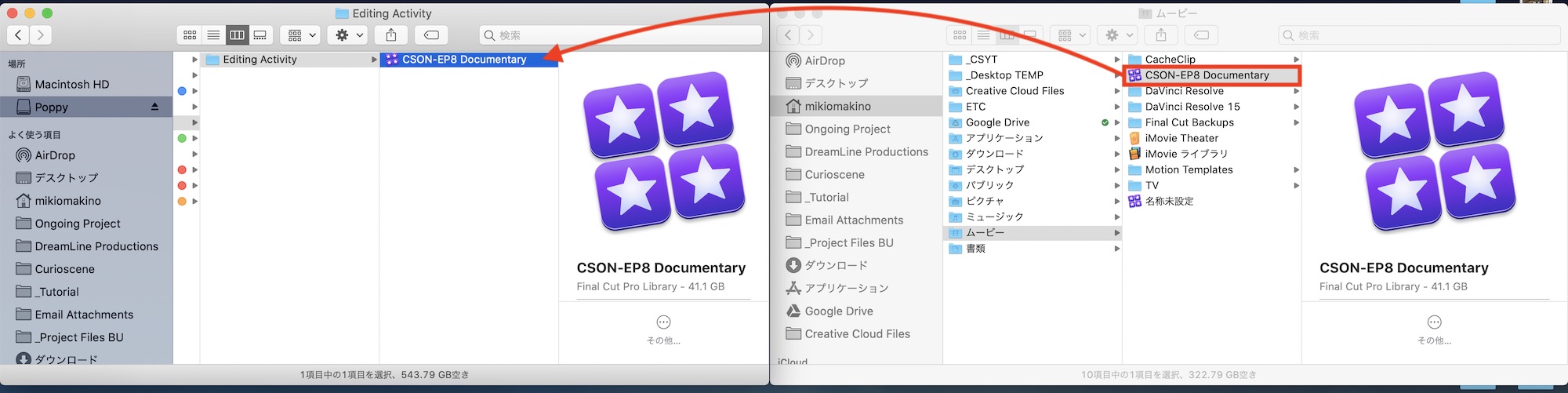This screenshot has width=1568, height=393.
Task: Open AirDrop in Editing Activity window sidebar
Action: pos(55,155)
